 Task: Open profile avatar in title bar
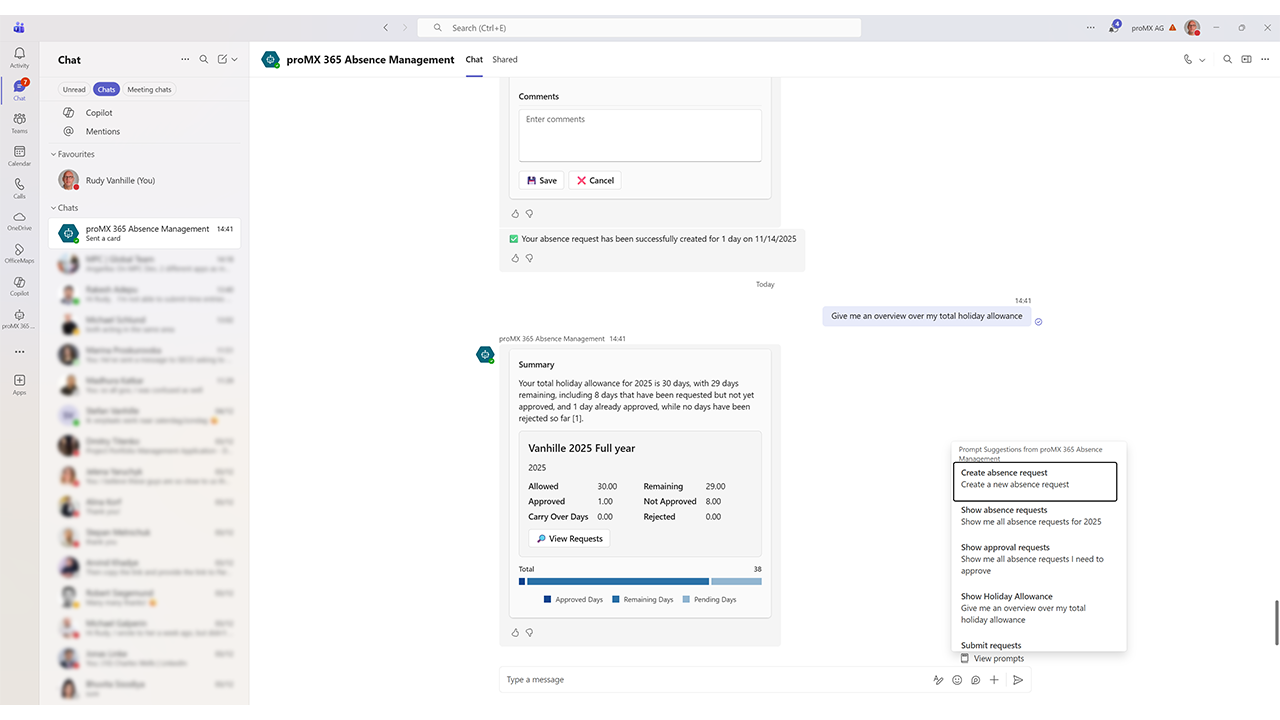click(x=1192, y=28)
